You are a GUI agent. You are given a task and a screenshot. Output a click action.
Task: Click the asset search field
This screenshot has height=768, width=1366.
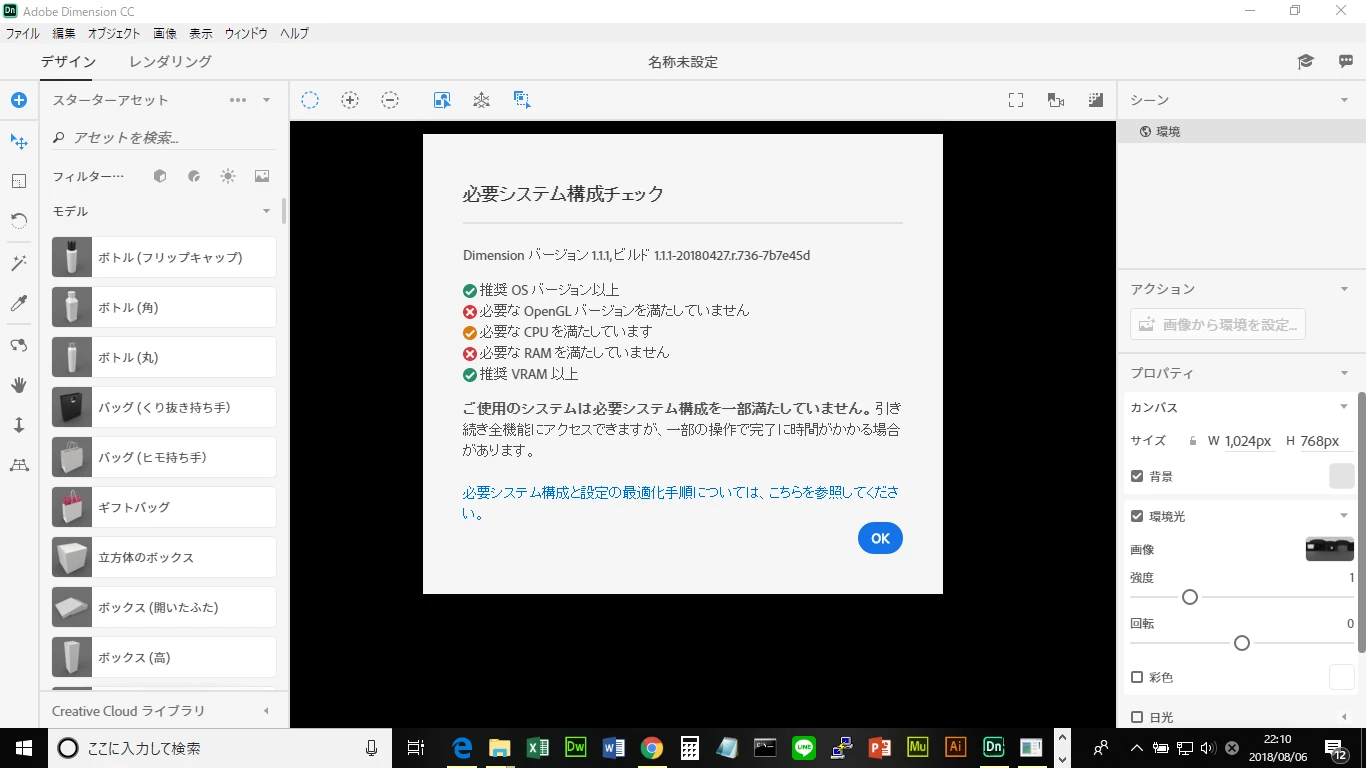[164, 137]
